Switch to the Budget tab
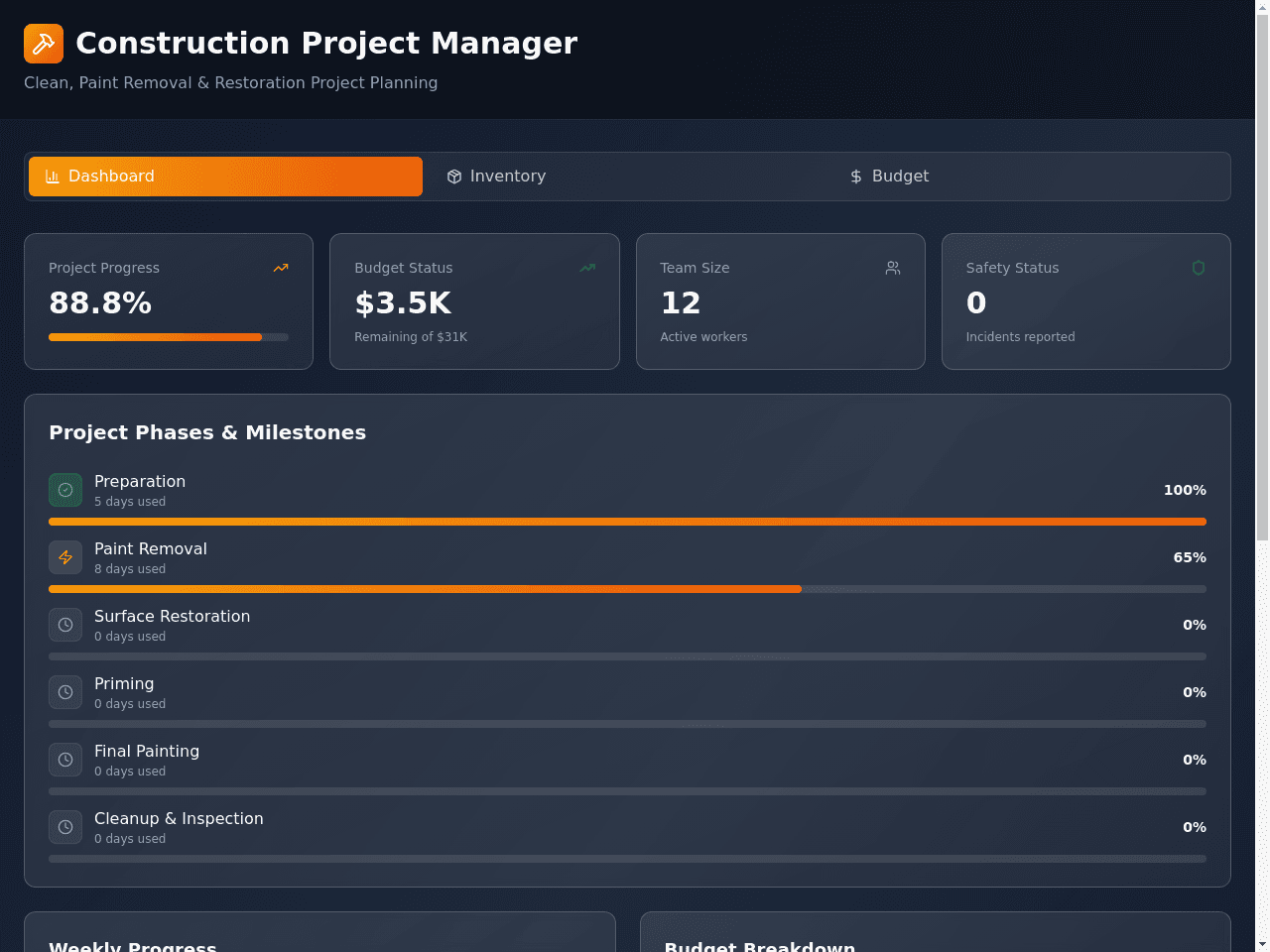Screen dimensions: 1270x952 click(1029, 177)
